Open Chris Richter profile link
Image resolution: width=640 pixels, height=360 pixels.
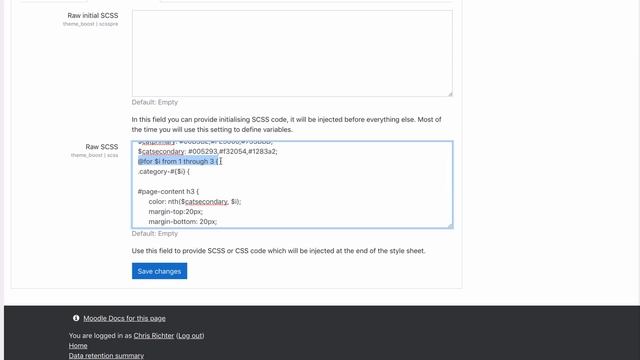(x=153, y=336)
